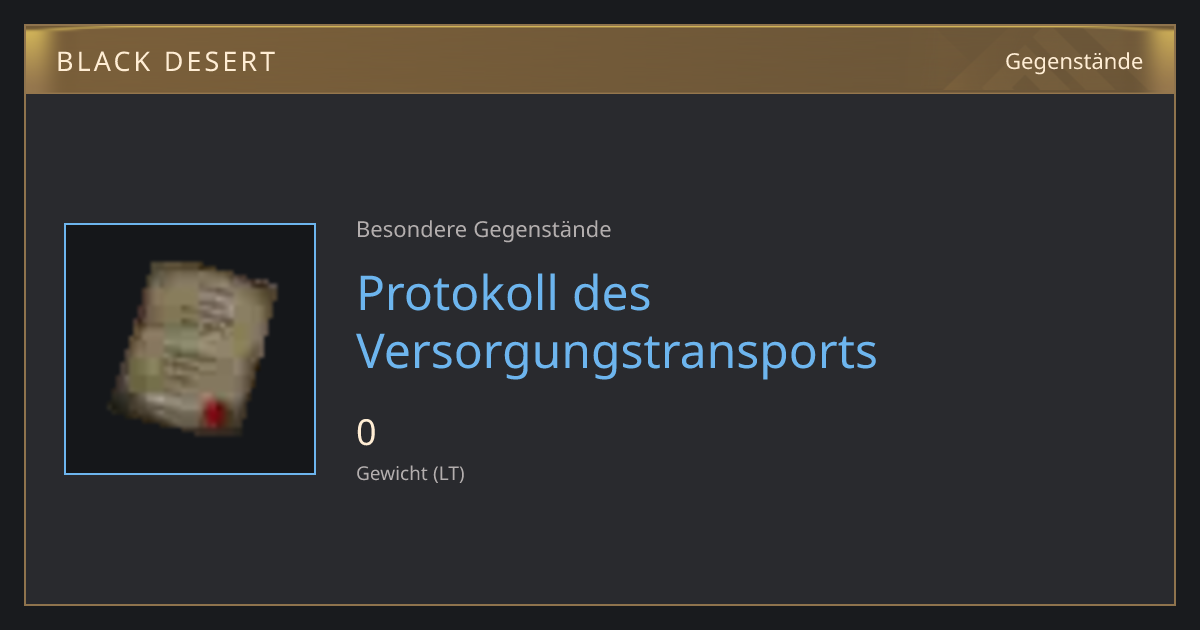This screenshot has width=1200, height=630.
Task: Click the word Besondere in category line
Action: click(412, 230)
